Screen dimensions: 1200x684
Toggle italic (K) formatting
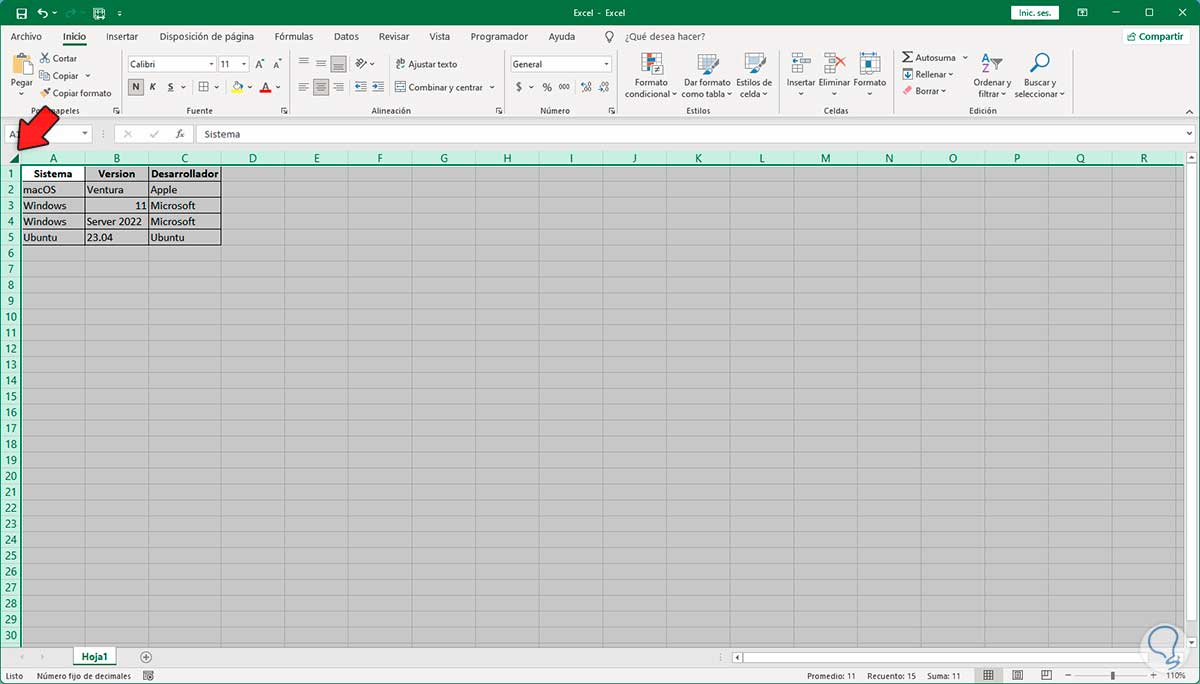pyautogui.click(x=153, y=87)
